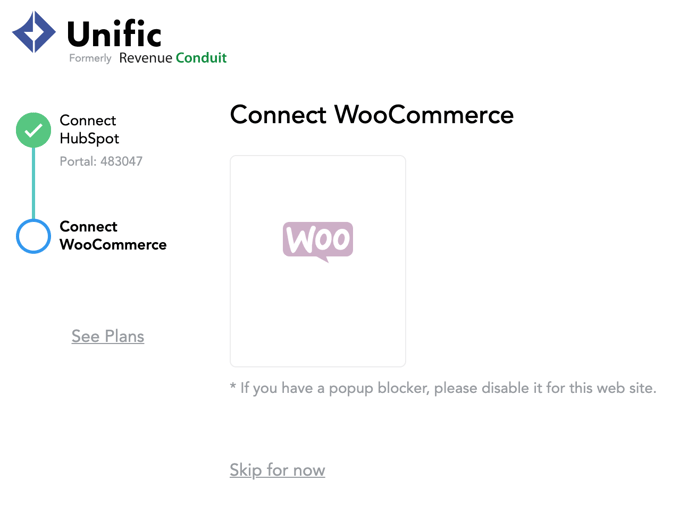Open the Connect HubSpot step
The height and width of the screenshot is (515, 688).
89,129
